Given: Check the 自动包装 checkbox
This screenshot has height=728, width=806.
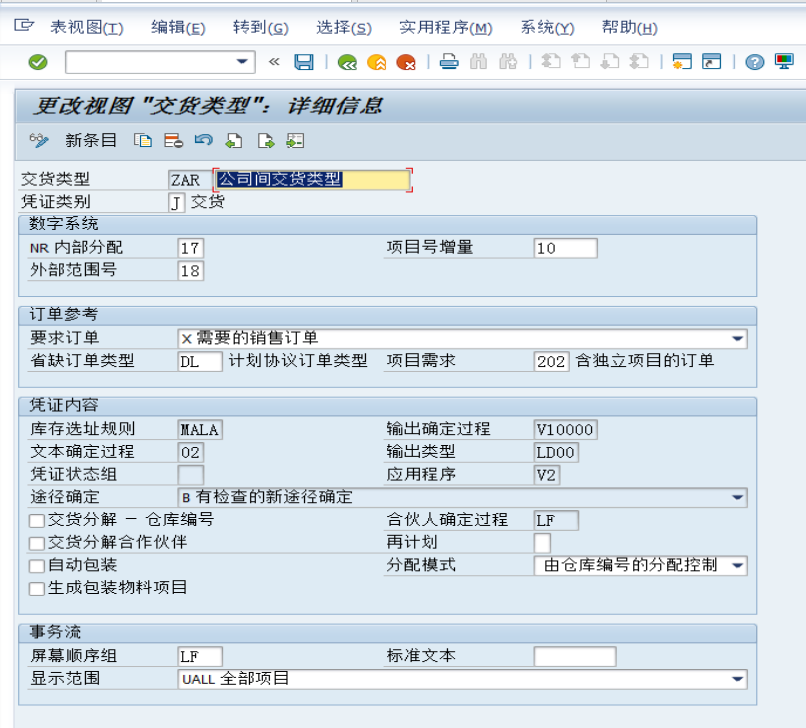Looking at the screenshot, I should [x=36, y=566].
